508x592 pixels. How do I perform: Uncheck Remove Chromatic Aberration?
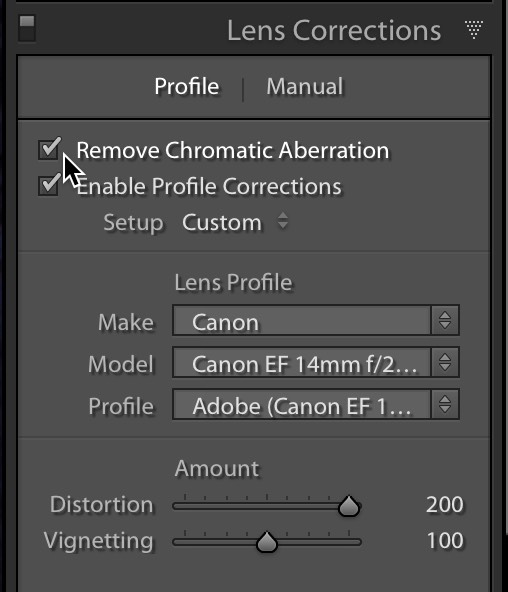49,149
